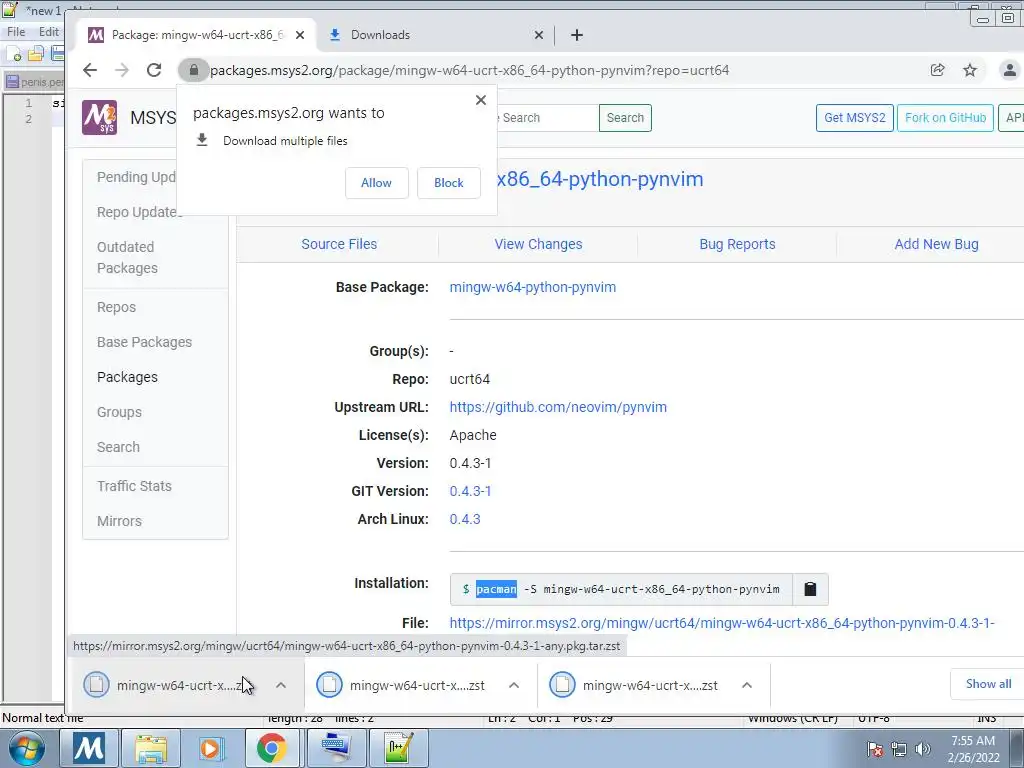This screenshot has height=768, width=1024.
Task: Open Bug Reports tab link
Action: tap(737, 244)
